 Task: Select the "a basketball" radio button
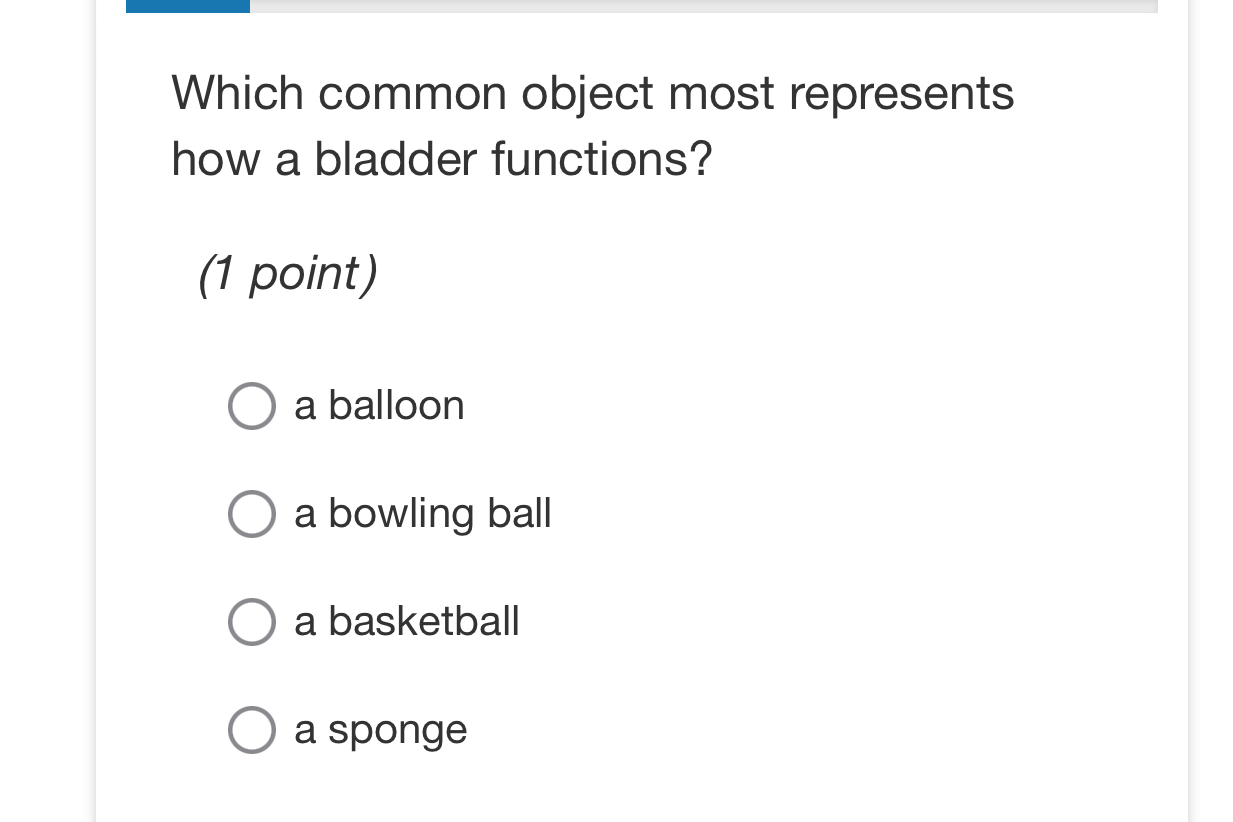[251, 622]
